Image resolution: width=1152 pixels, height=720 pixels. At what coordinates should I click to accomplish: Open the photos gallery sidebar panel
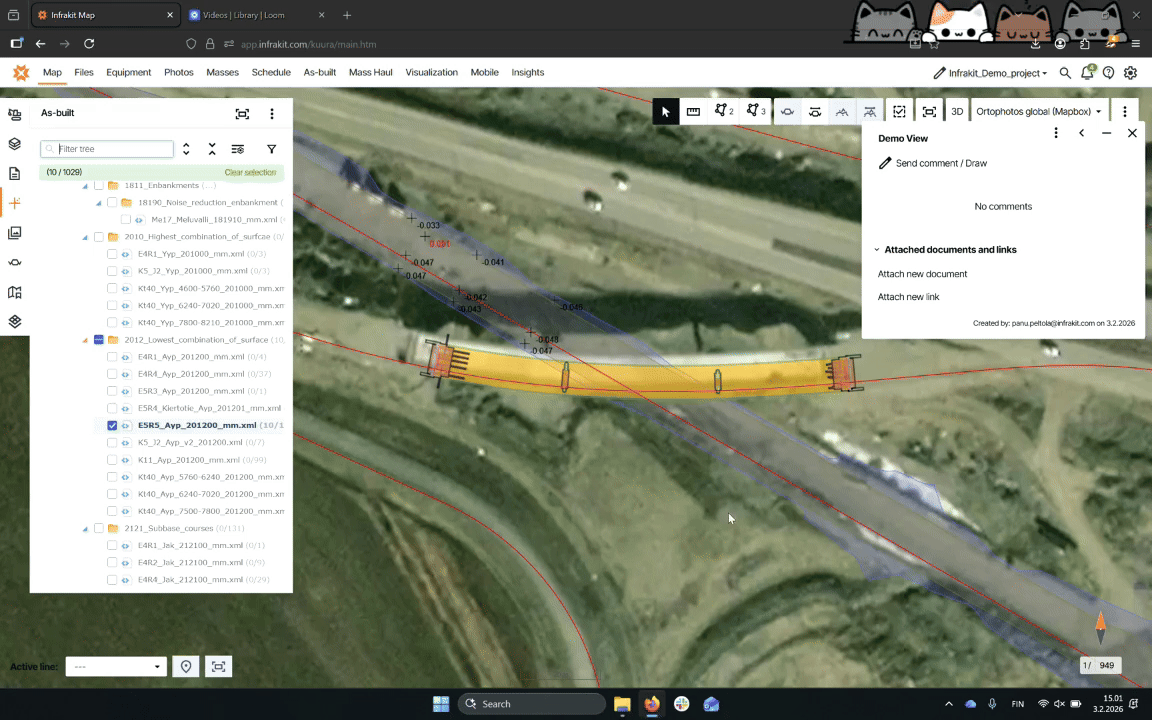[15, 233]
